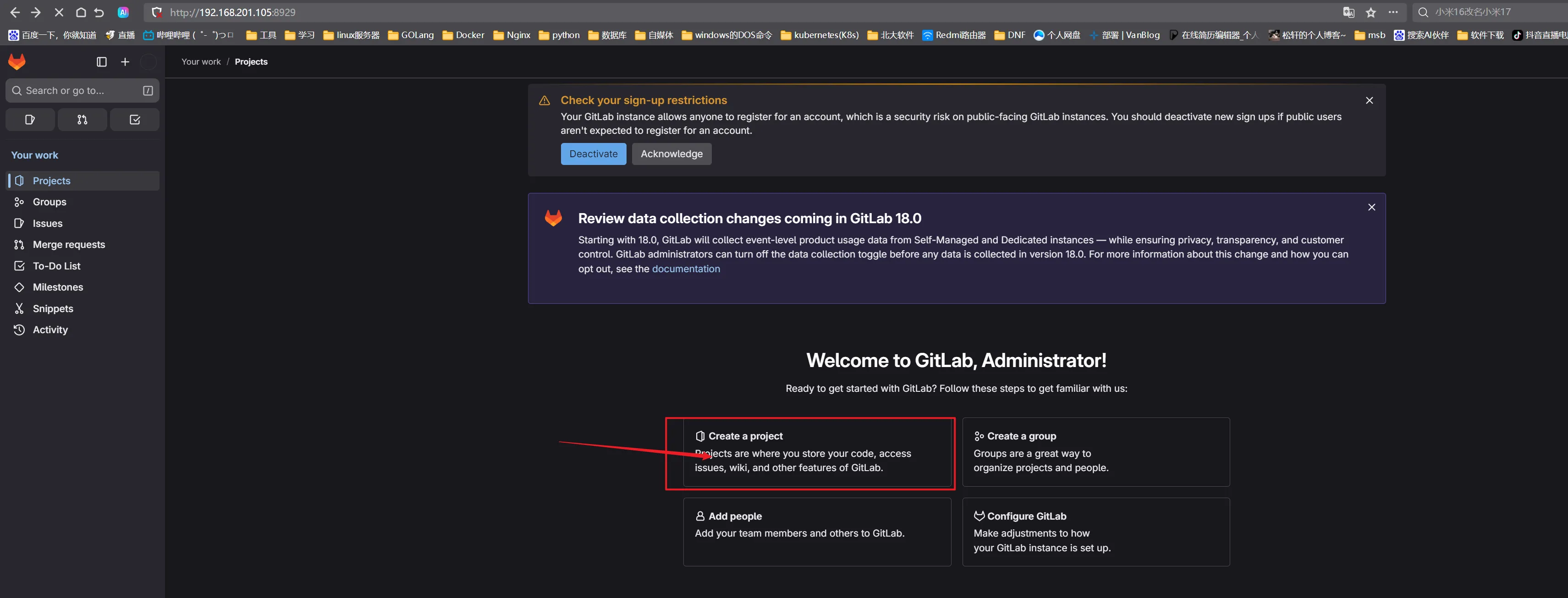The height and width of the screenshot is (598, 1568).
Task: Open the GOLang bookmark folder
Action: point(411,35)
